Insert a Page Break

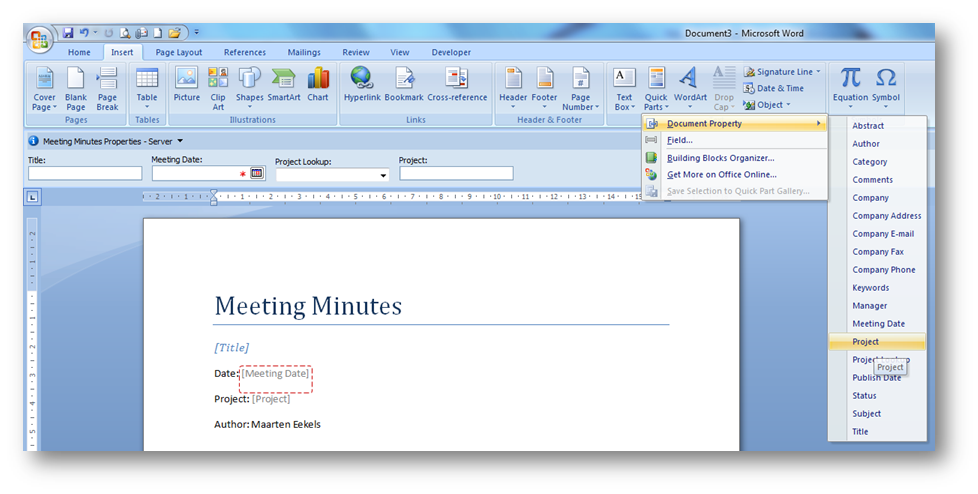tap(107, 89)
